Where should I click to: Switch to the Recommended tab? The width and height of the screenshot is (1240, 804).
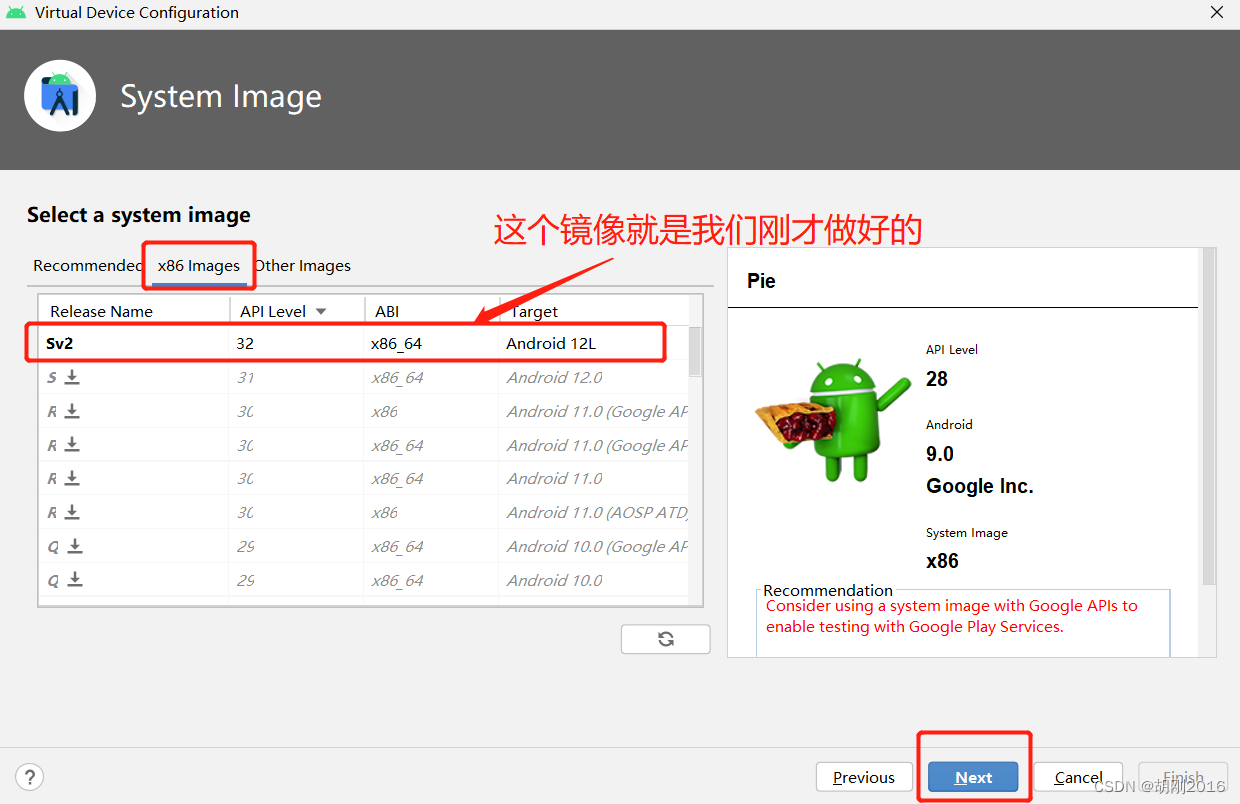tap(87, 266)
